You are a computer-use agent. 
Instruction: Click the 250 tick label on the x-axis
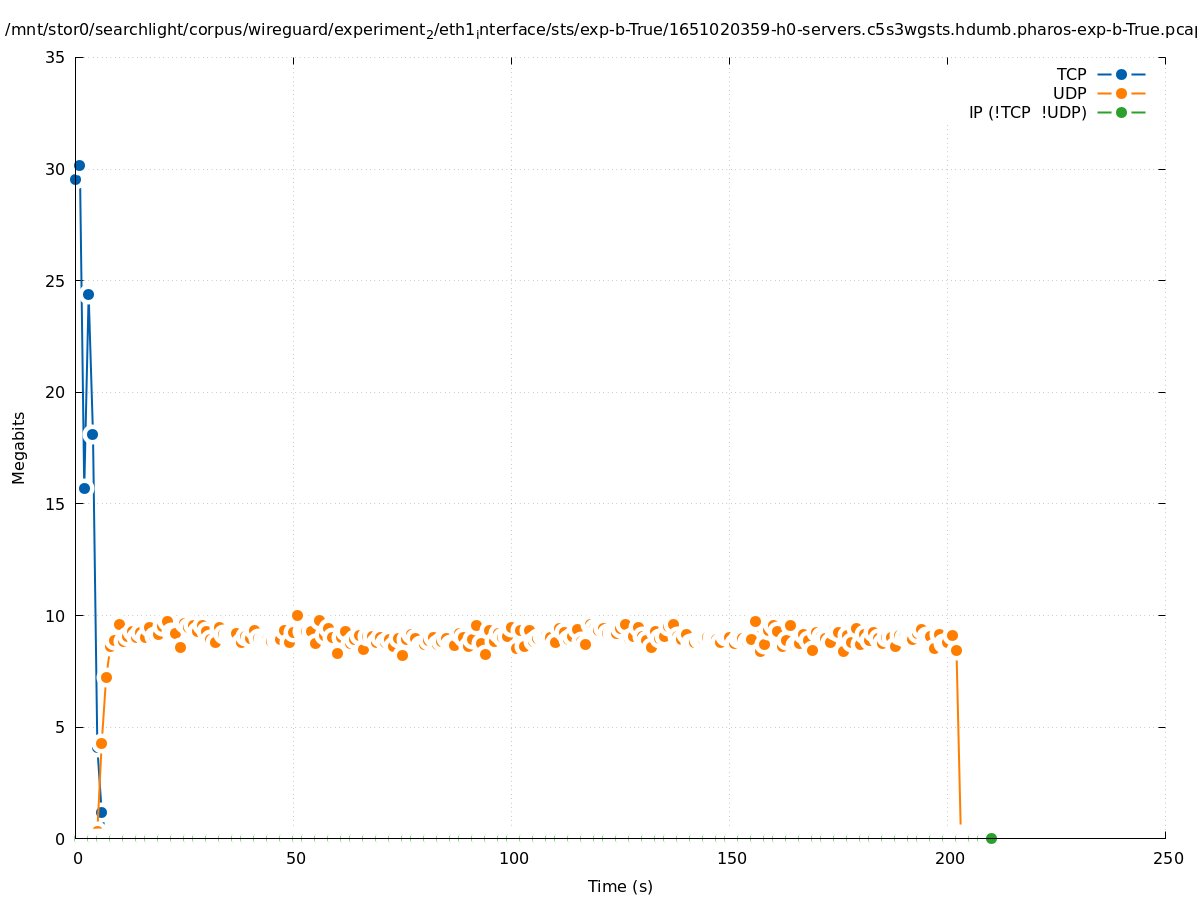coord(1166,858)
